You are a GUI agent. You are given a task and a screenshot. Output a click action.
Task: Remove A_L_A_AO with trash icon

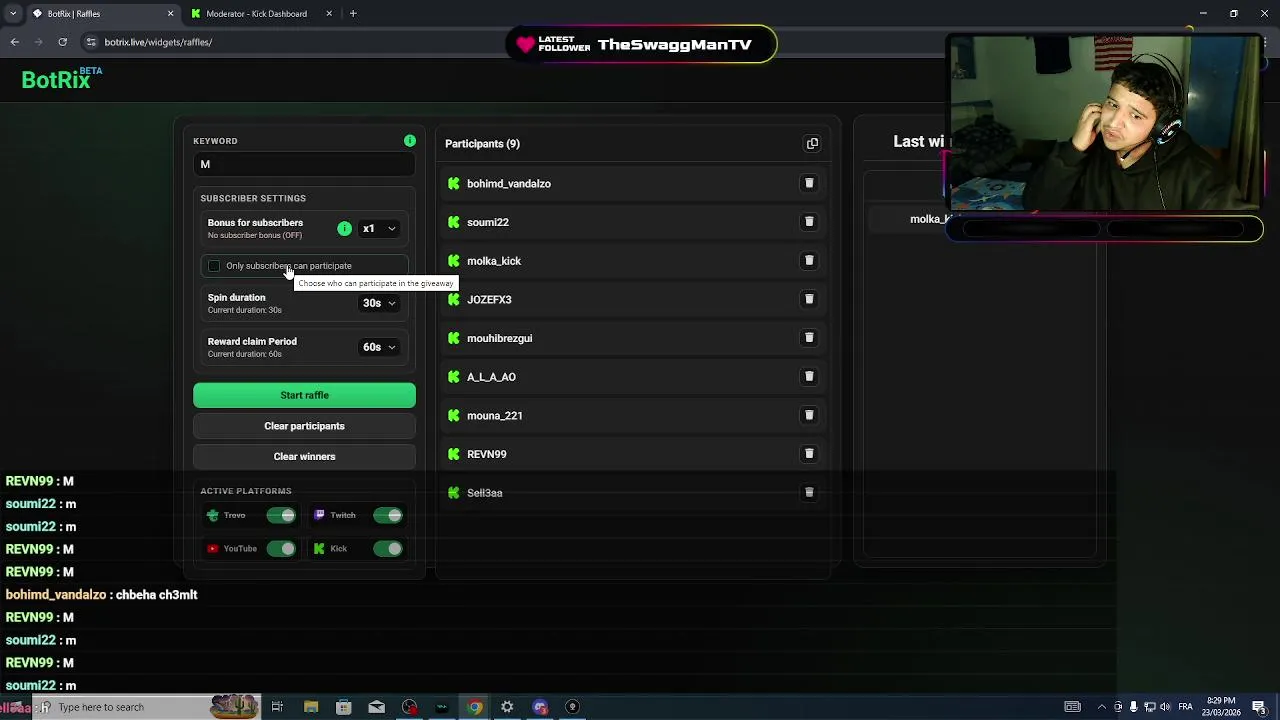[809, 376]
